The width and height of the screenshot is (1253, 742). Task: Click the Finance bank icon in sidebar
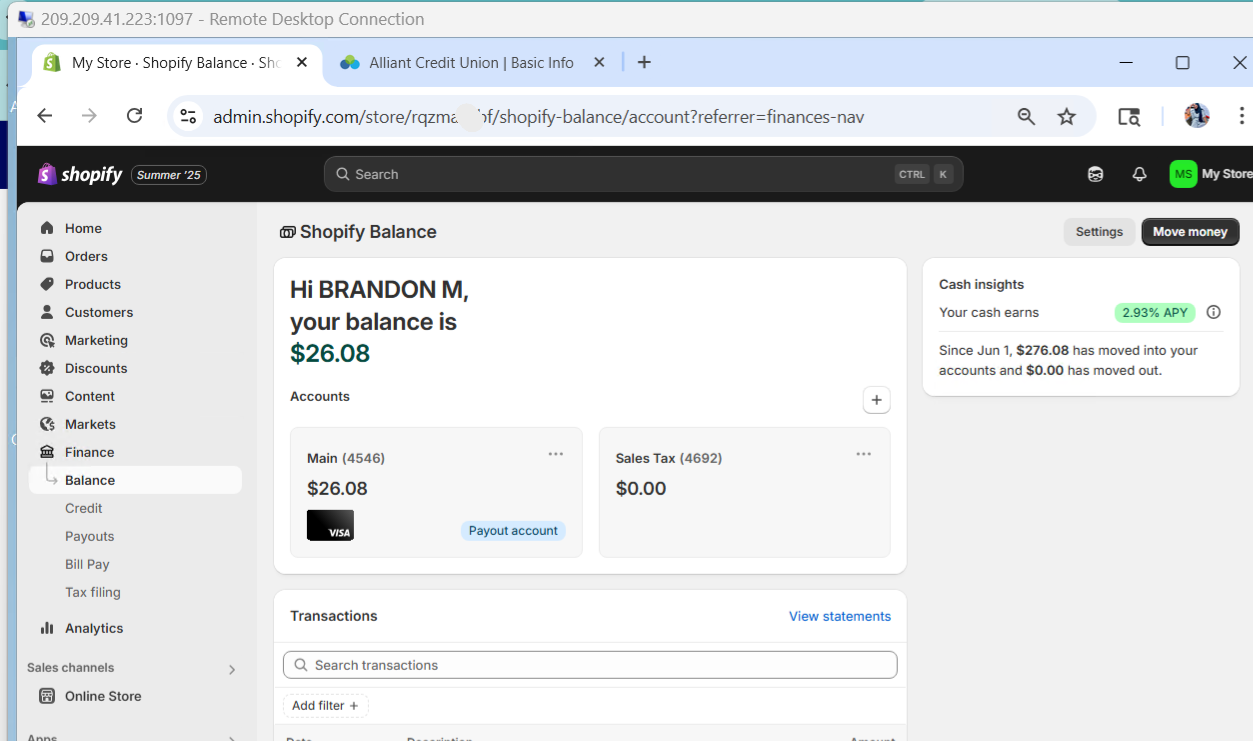tap(47, 452)
